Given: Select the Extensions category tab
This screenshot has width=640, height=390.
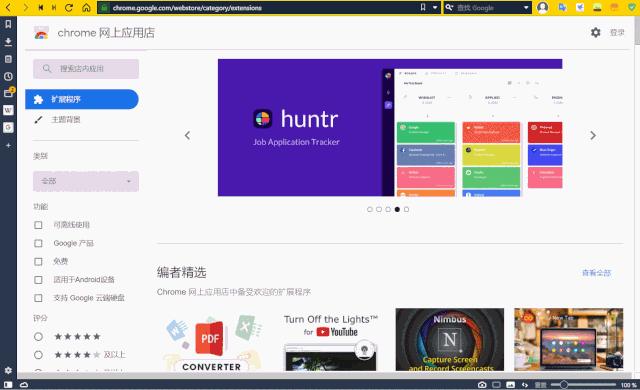Looking at the screenshot, I should pos(82,99).
